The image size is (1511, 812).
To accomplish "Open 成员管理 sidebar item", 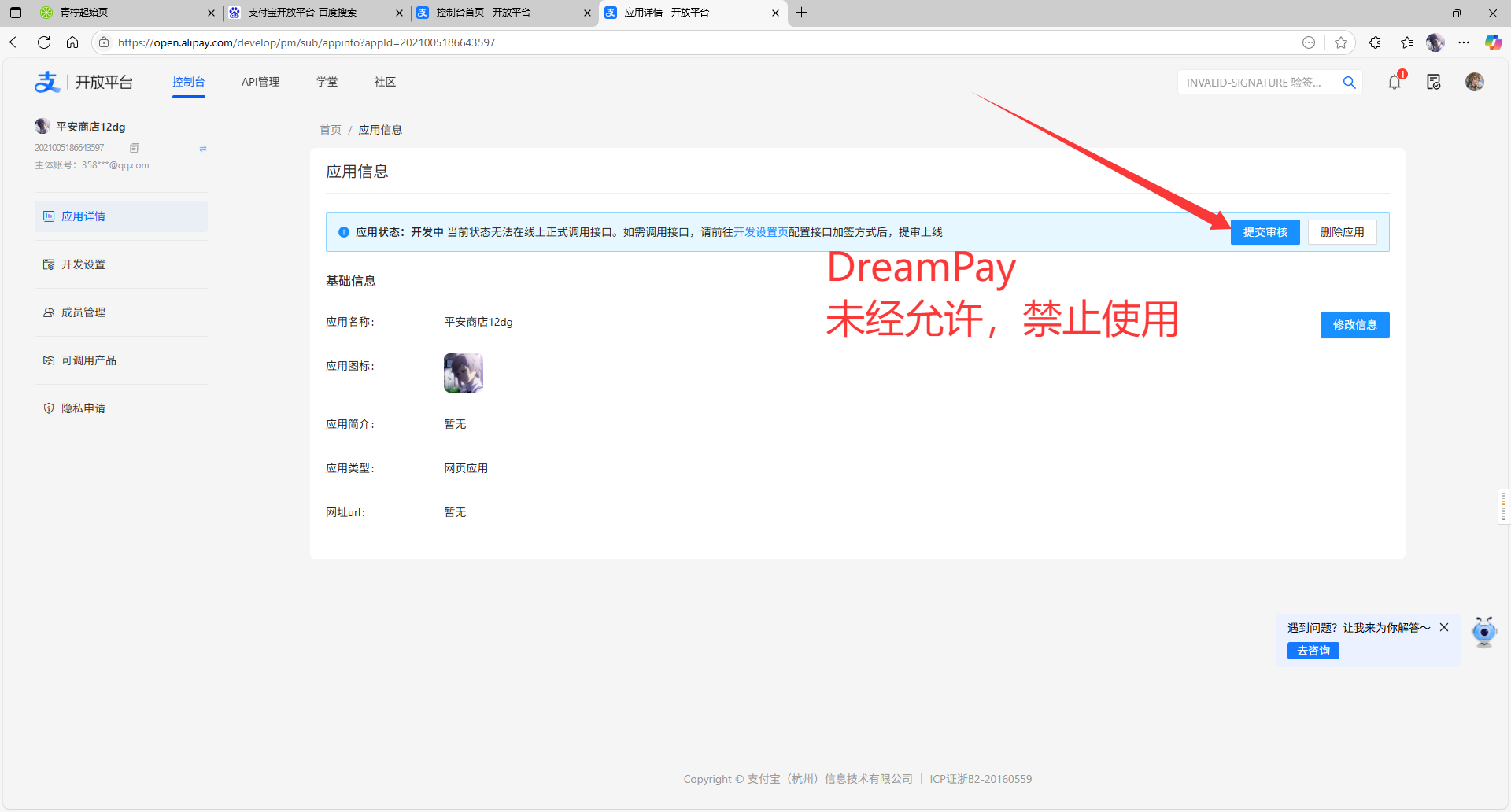I will pos(83,312).
